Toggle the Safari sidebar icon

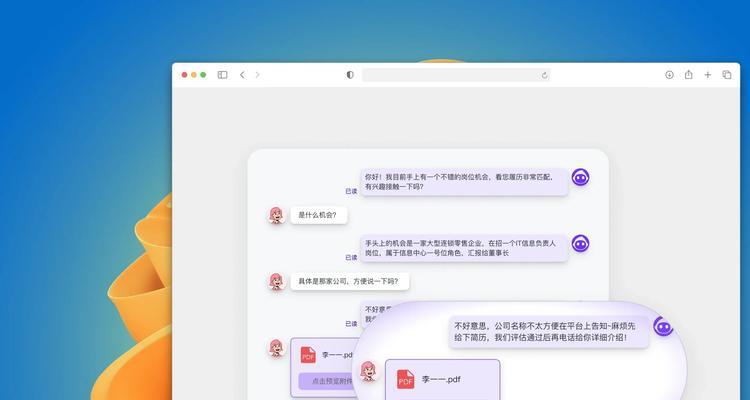coord(222,75)
